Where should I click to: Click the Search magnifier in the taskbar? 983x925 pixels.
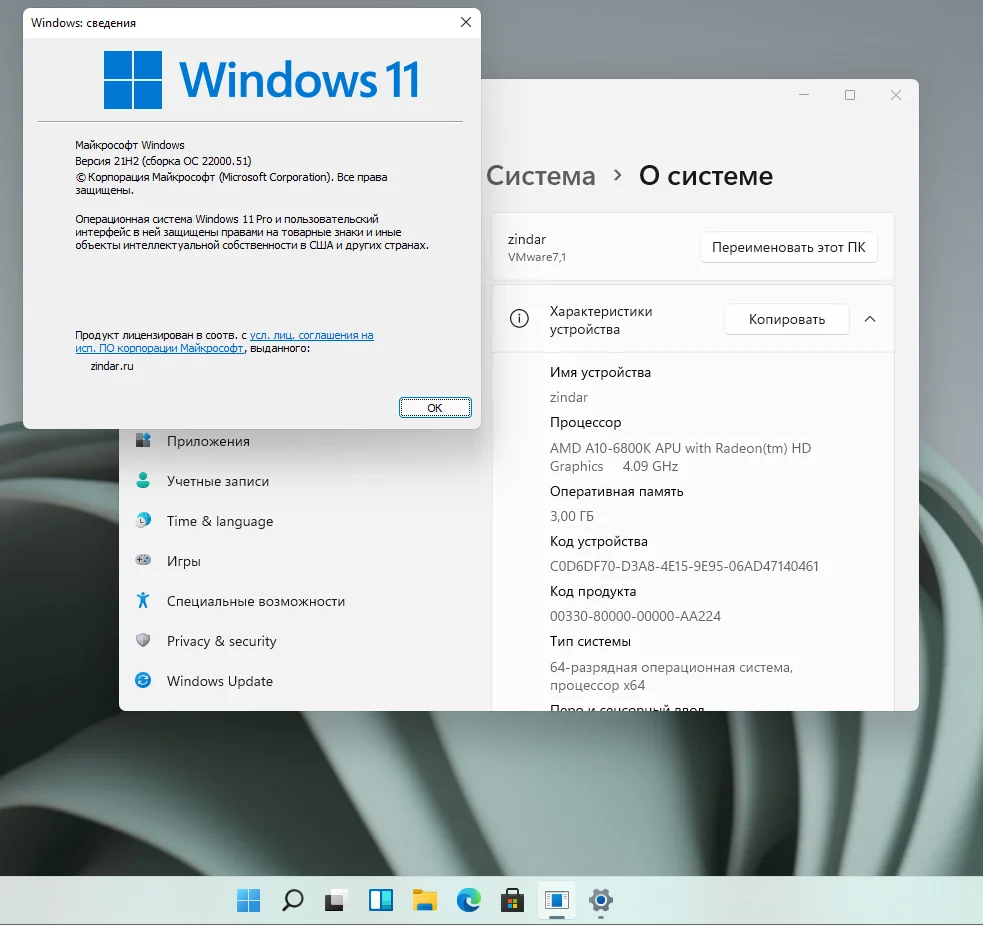pyautogui.click(x=292, y=901)
